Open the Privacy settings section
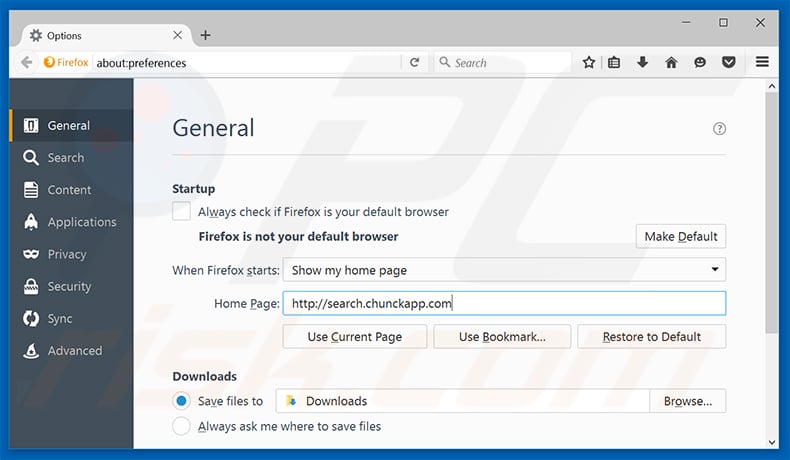The image size is (790, 460). tap(67, 254)
